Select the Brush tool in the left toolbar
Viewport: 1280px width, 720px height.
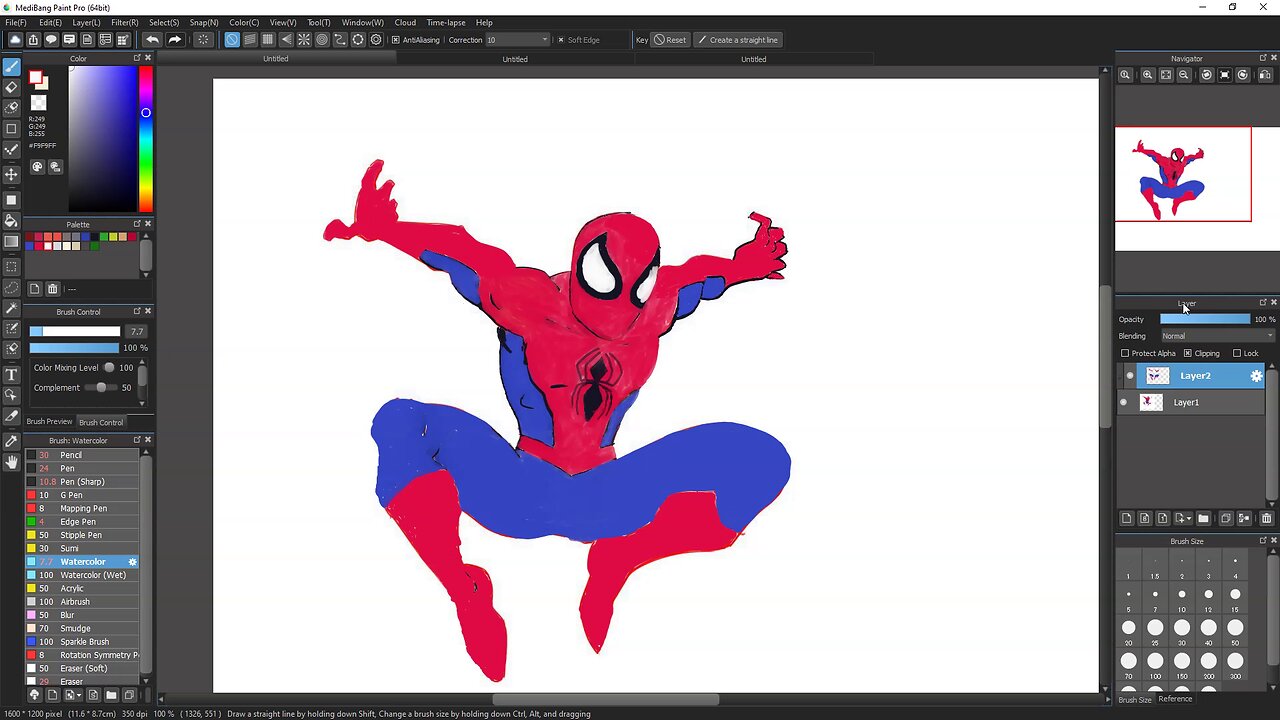coord(11,68)
